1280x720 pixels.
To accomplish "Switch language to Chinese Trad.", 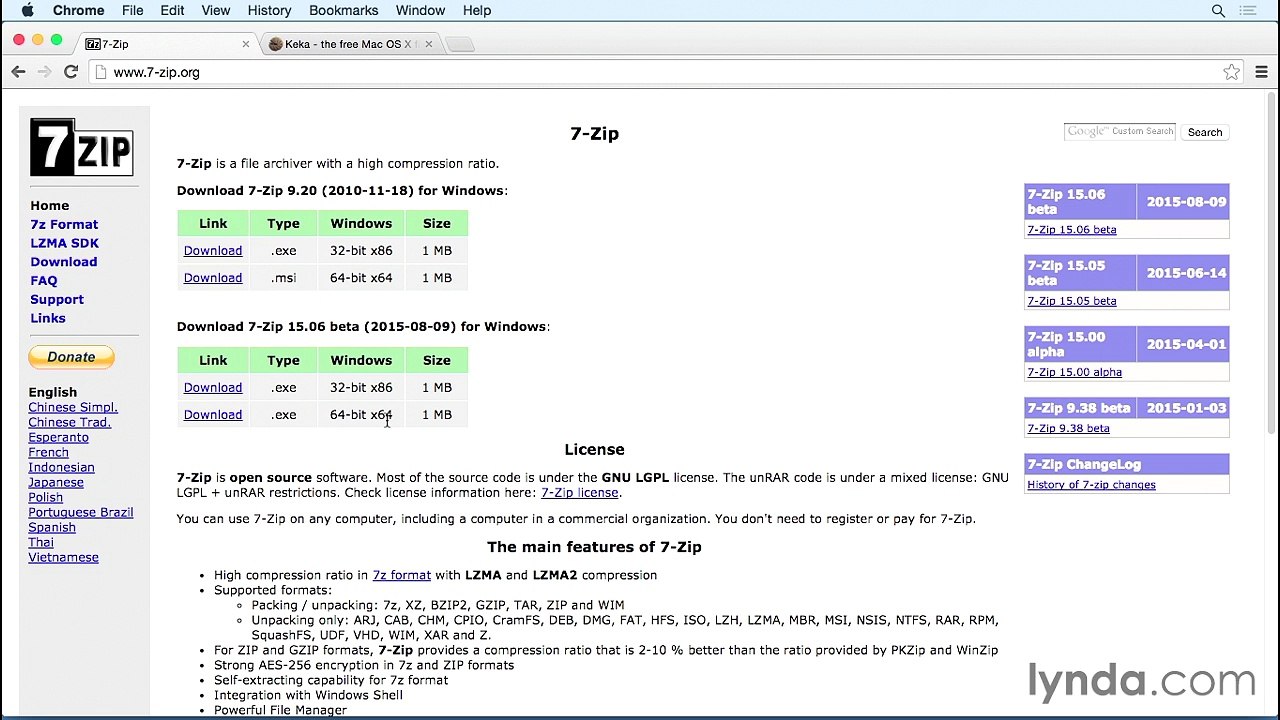I will 70,422.
